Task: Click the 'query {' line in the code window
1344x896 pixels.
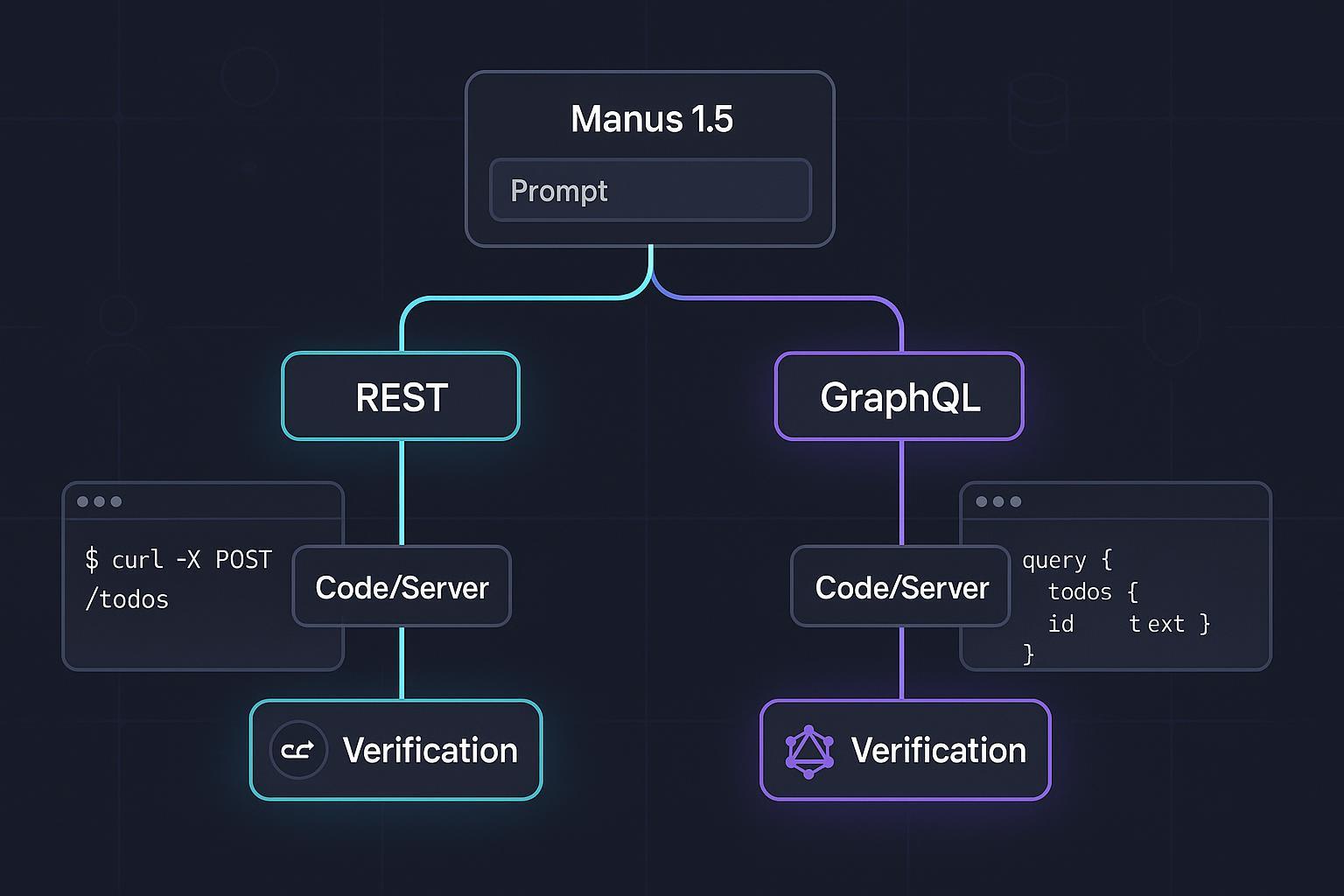Action: pyautogui.click(x=1067, y=560)
